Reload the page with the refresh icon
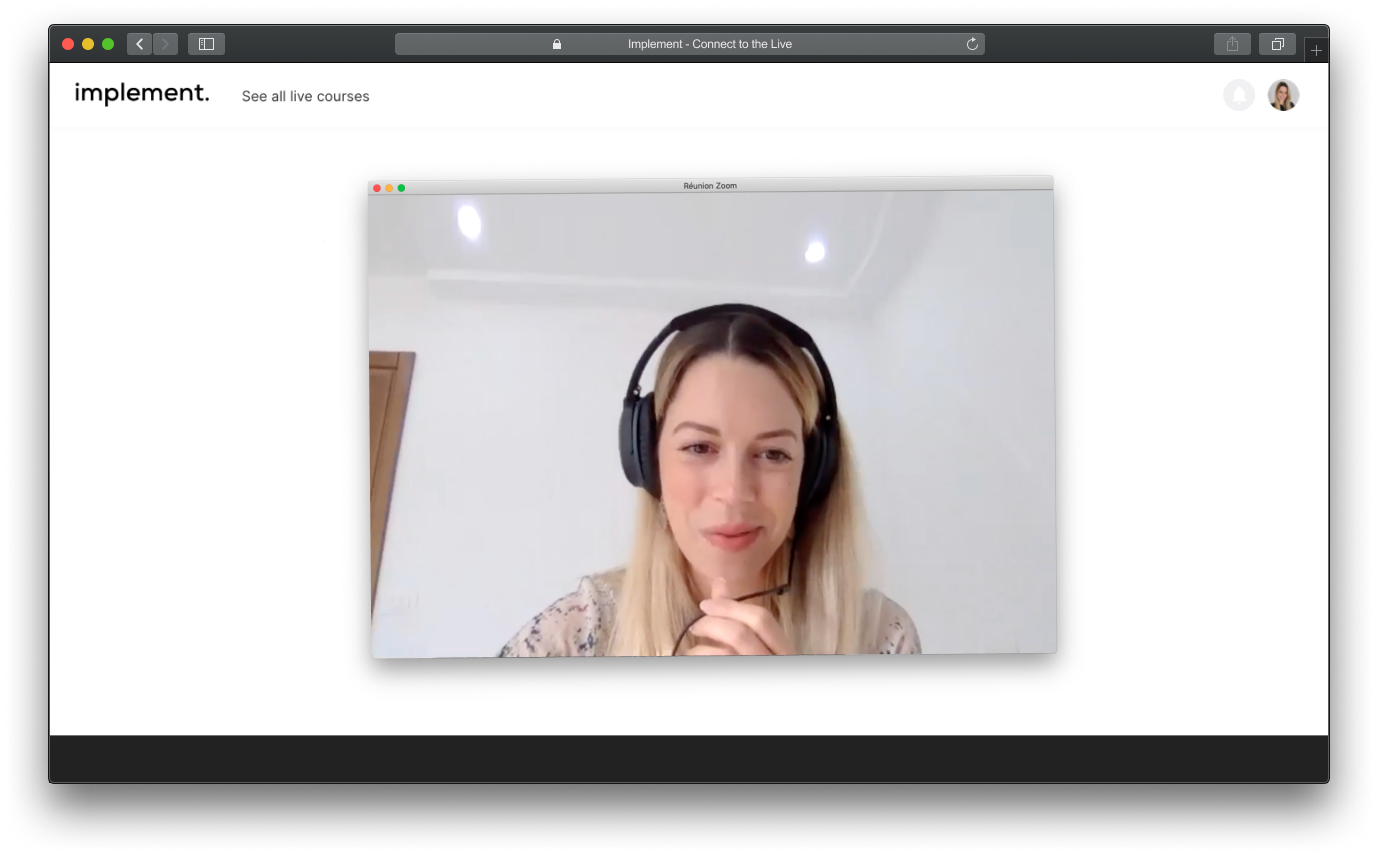This screenshot has width=1378, height=856. click(971, 44)
